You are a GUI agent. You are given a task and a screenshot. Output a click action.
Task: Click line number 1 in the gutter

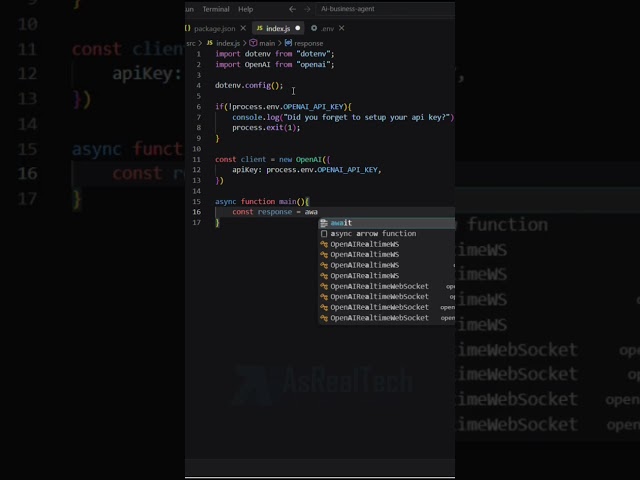point(199,54)
